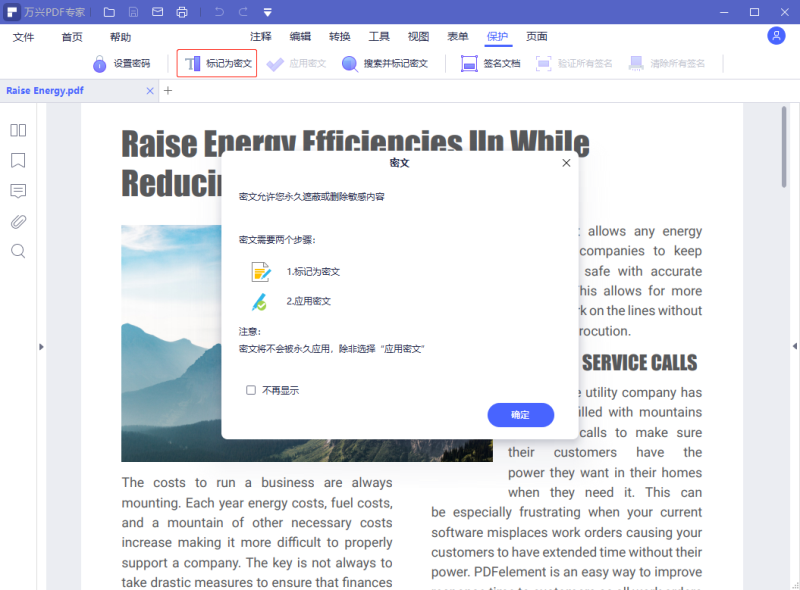Switch to the 工具 tab
The height and width of the screenshot is (590, 800).
(379, 36)
